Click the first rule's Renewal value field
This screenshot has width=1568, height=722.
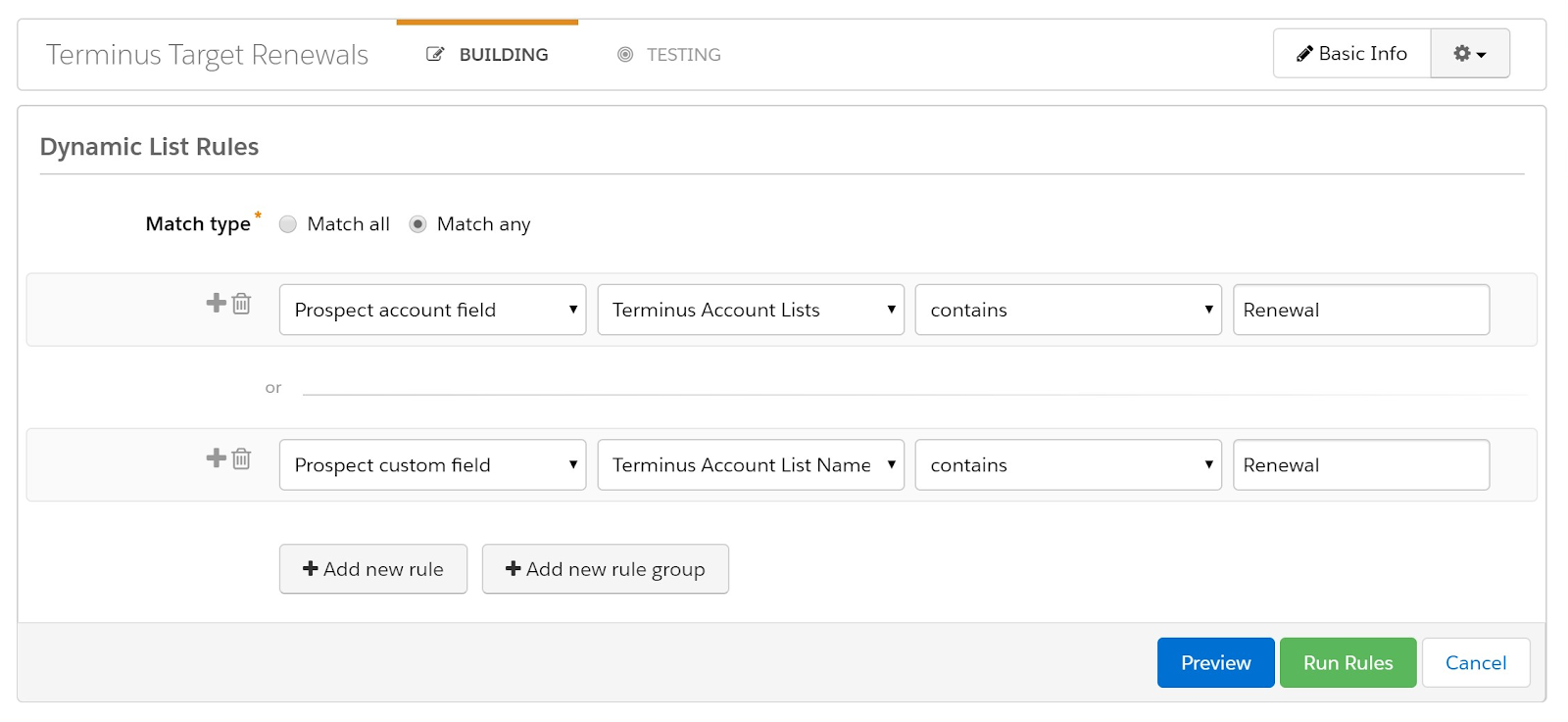click(1360, 310)
